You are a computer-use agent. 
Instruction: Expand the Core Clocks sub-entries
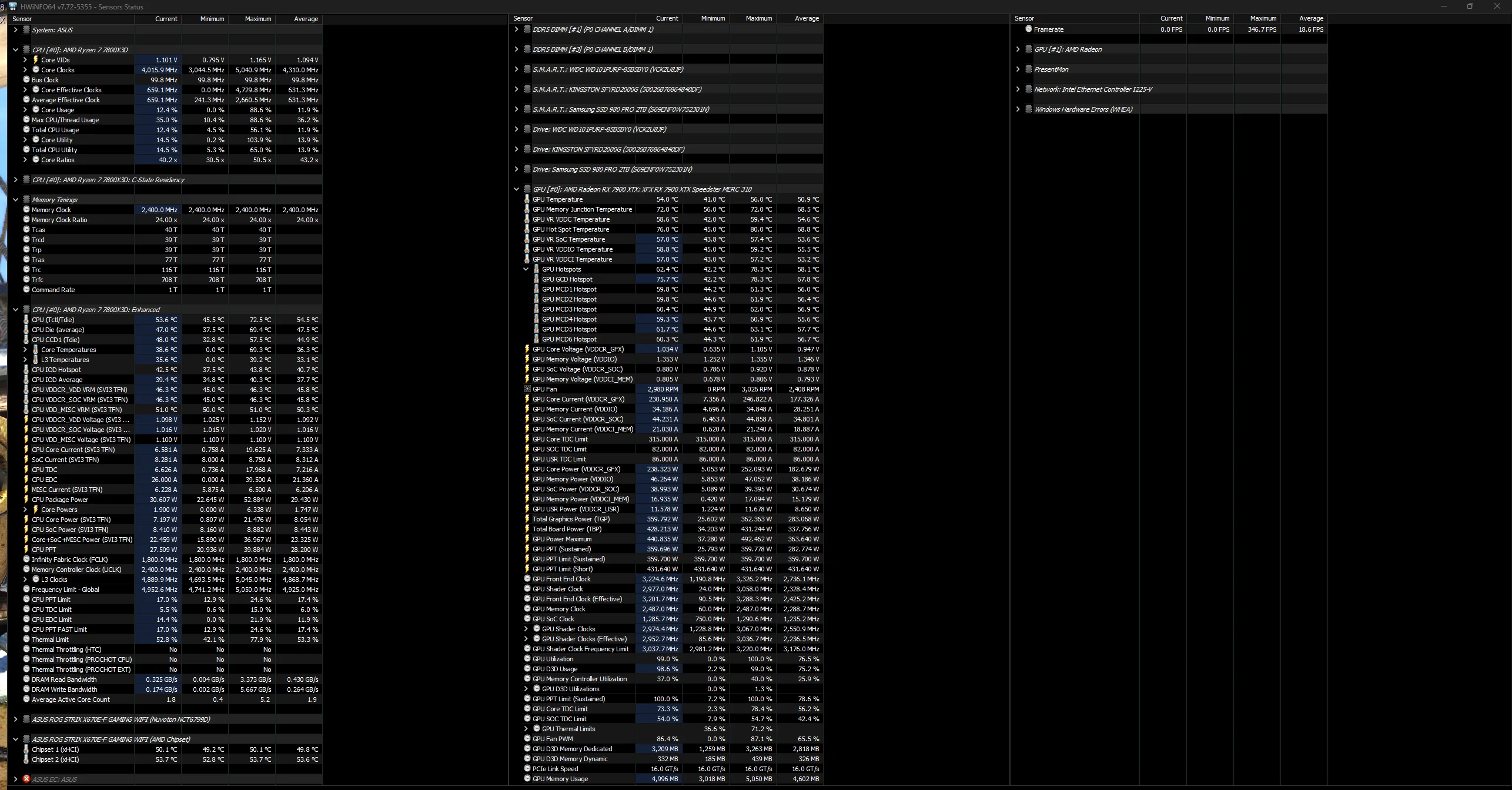tap(25, 70)
